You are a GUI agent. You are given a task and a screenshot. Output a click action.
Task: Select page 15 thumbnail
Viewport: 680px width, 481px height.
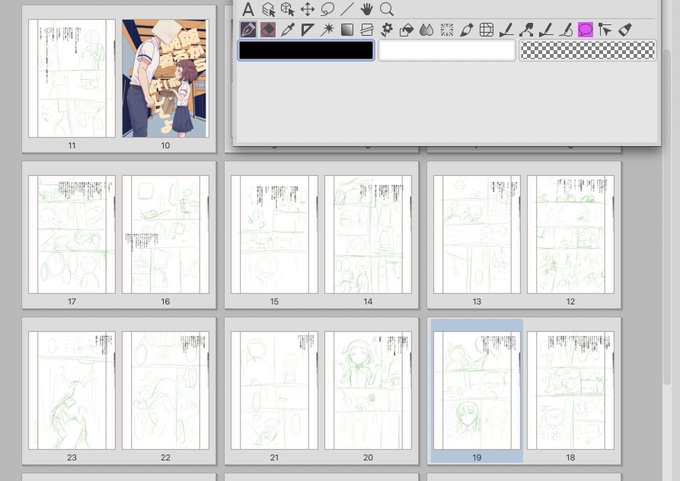[x=274, y=234]
